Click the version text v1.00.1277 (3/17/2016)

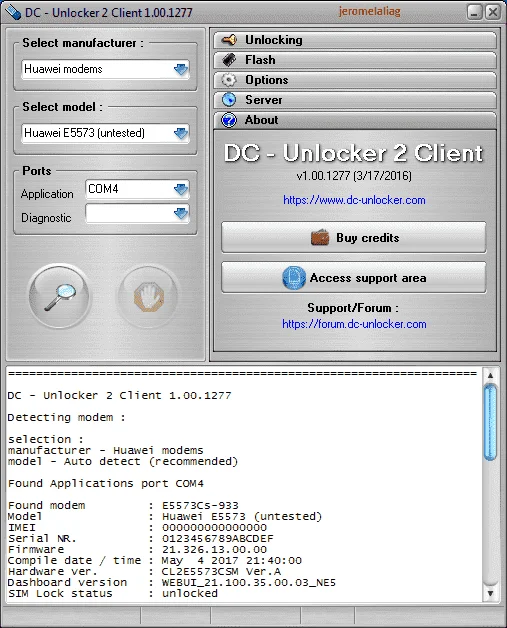[x=354, y=175]
